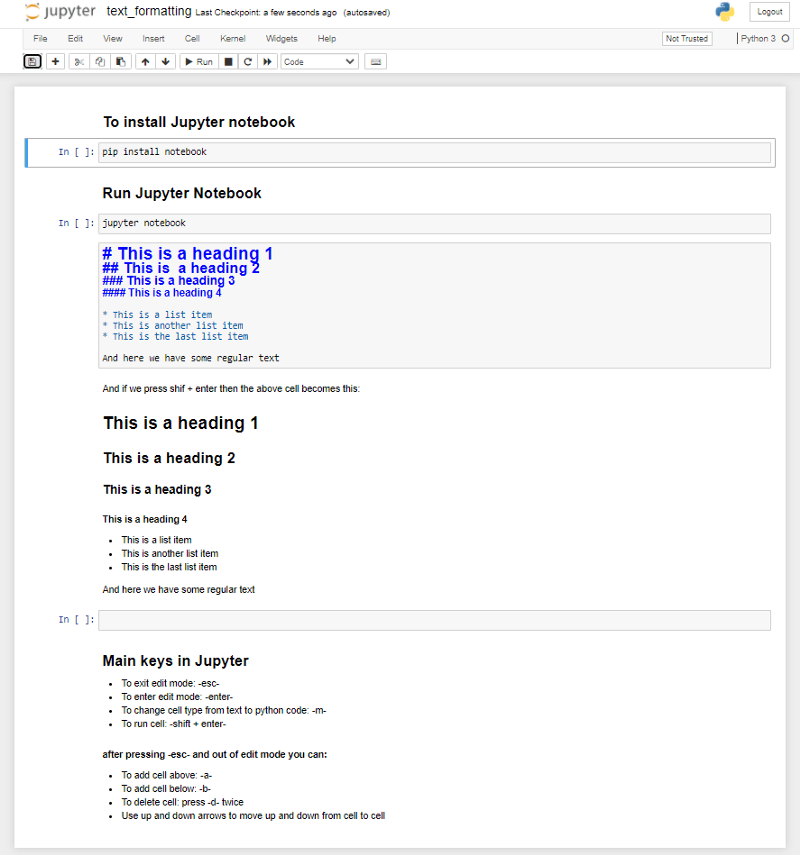Image resolution: width=800 pixels, height=855 pixels.
Task: Click 'To enter edit mode: -enter-' bullet
Action: click(177, 697)
